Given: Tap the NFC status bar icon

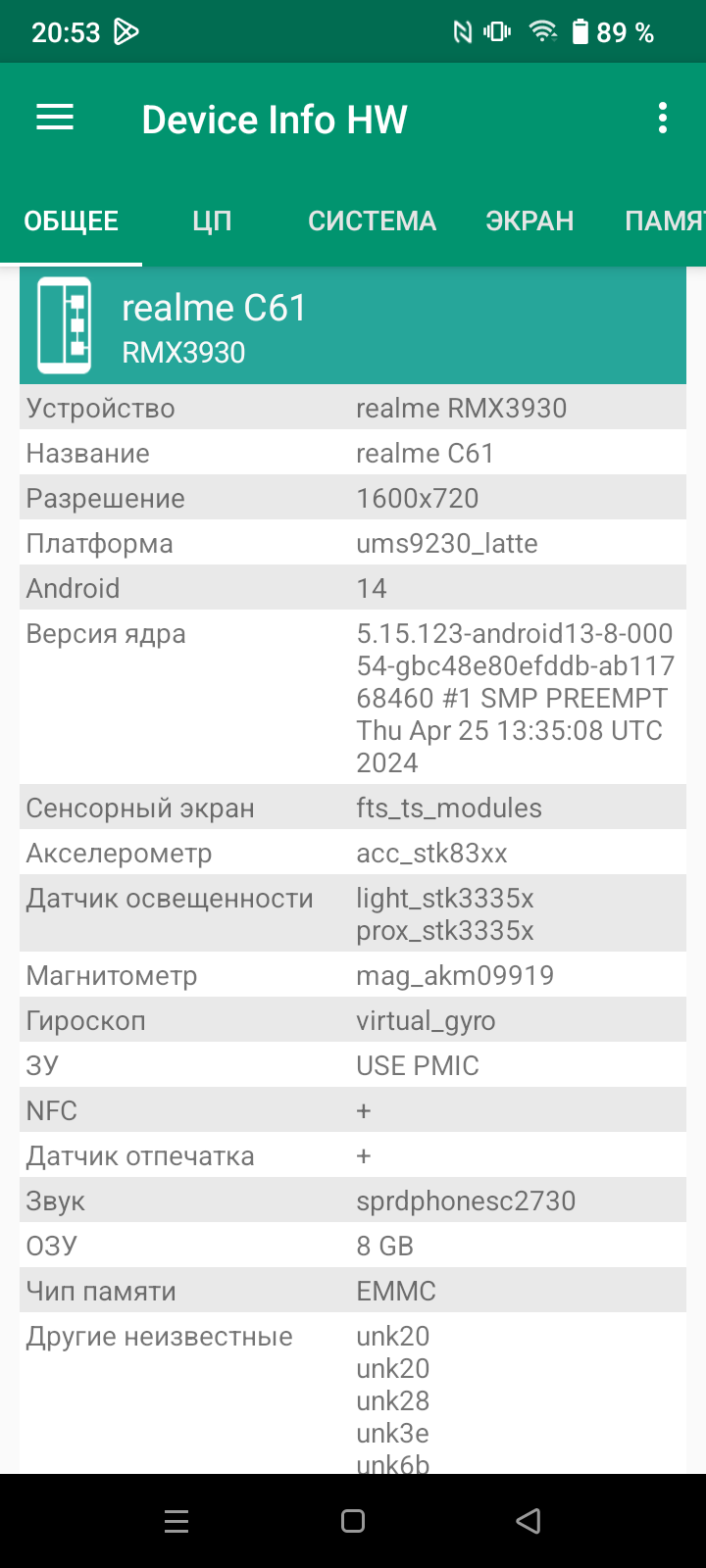Looking at the screenshot, I should click(462, 32).
